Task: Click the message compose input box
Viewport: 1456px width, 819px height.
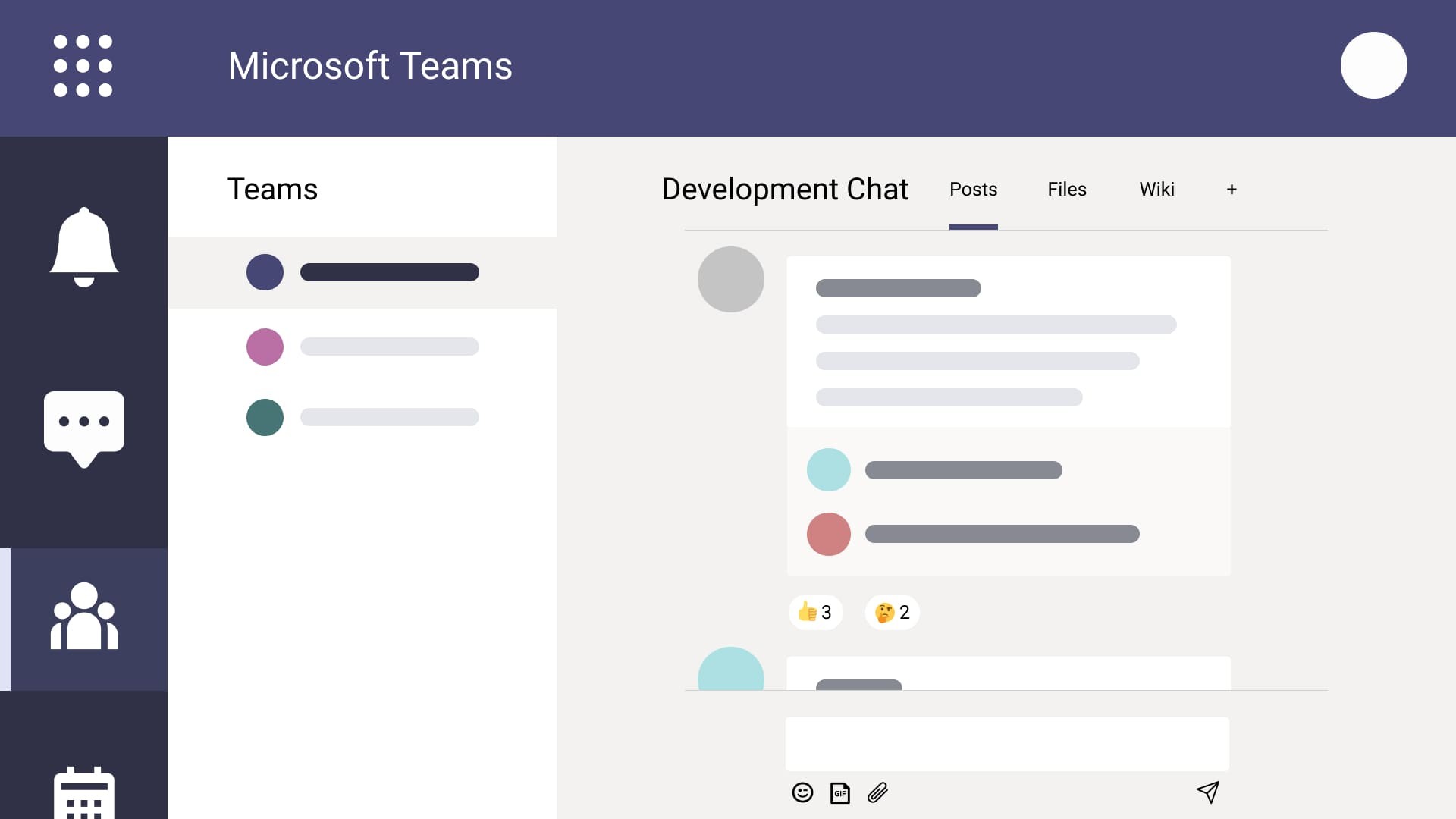Action: 1007,744
